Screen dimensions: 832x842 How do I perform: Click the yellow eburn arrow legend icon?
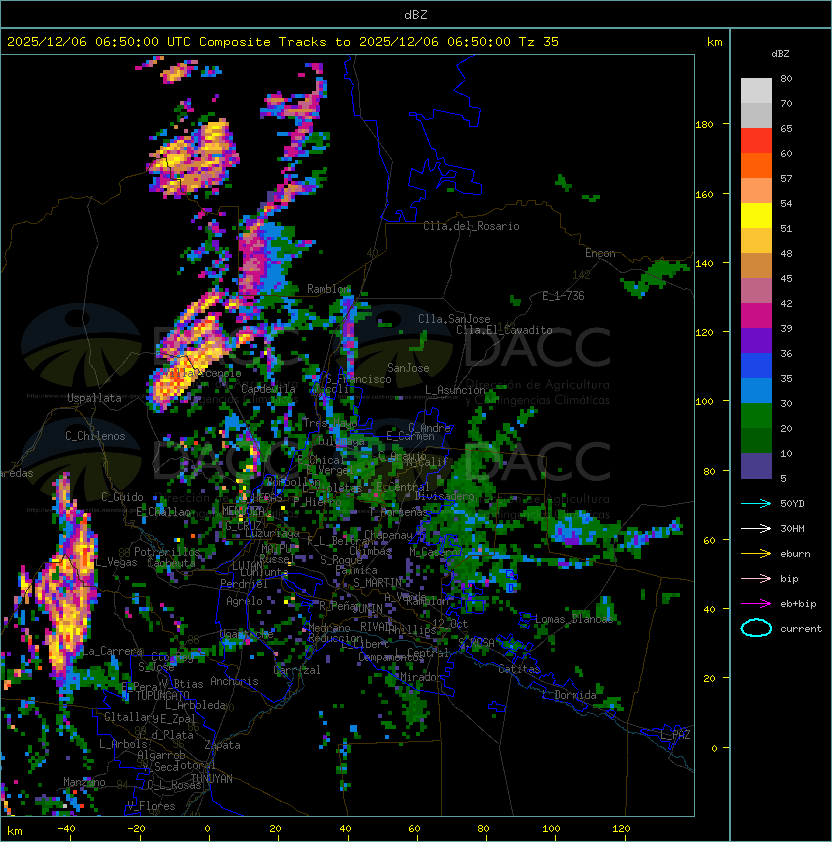click(x=756, y=554)
